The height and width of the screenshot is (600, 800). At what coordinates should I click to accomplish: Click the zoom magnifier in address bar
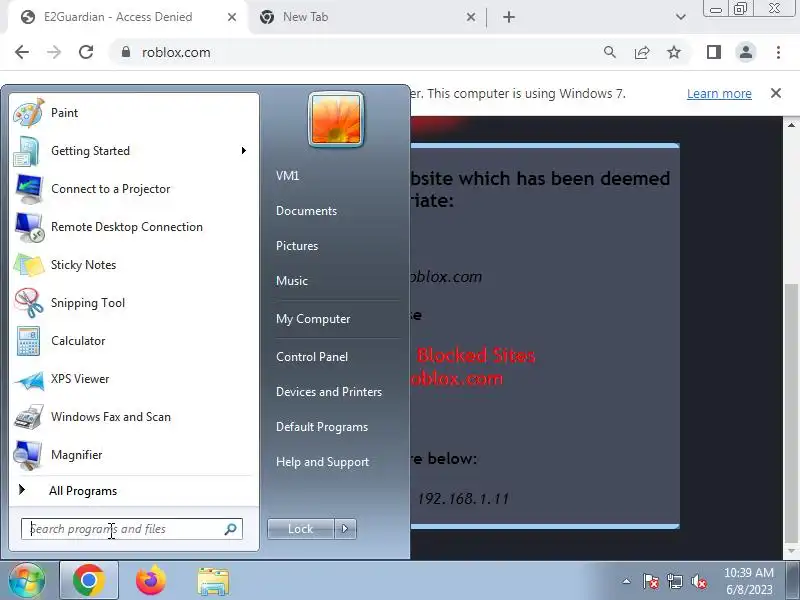610,52
